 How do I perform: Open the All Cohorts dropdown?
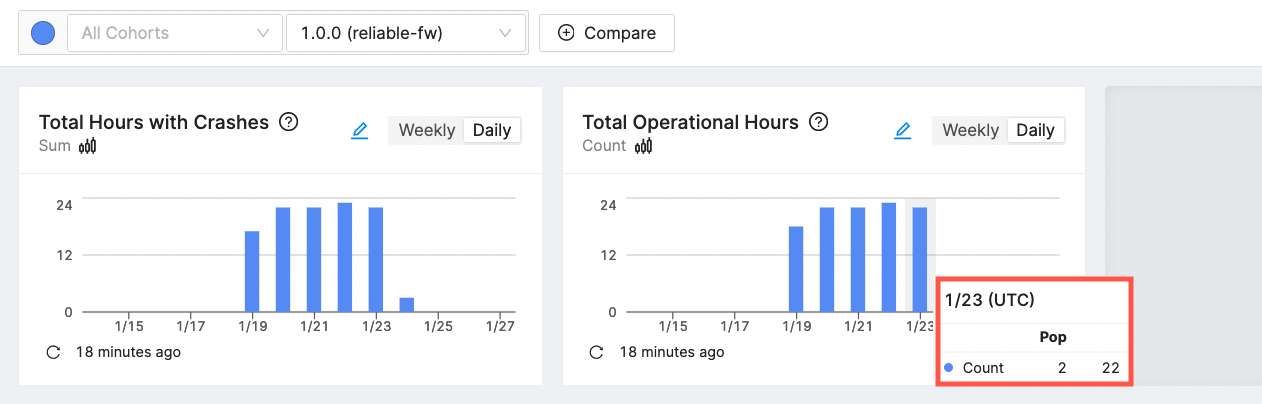click(x=174, y=33)
